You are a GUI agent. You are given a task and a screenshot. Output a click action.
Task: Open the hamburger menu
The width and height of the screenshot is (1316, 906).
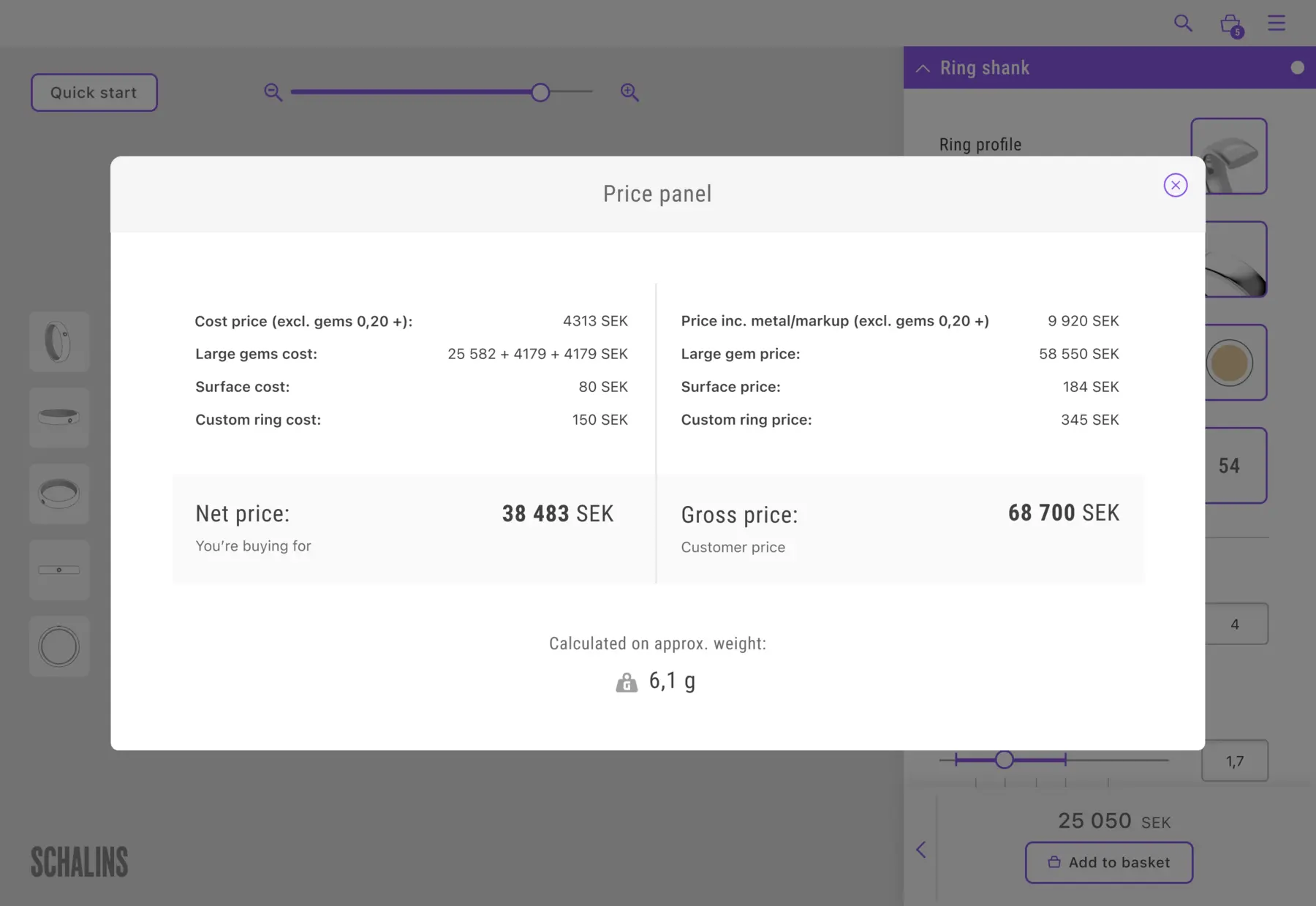tap(1277, 23)
